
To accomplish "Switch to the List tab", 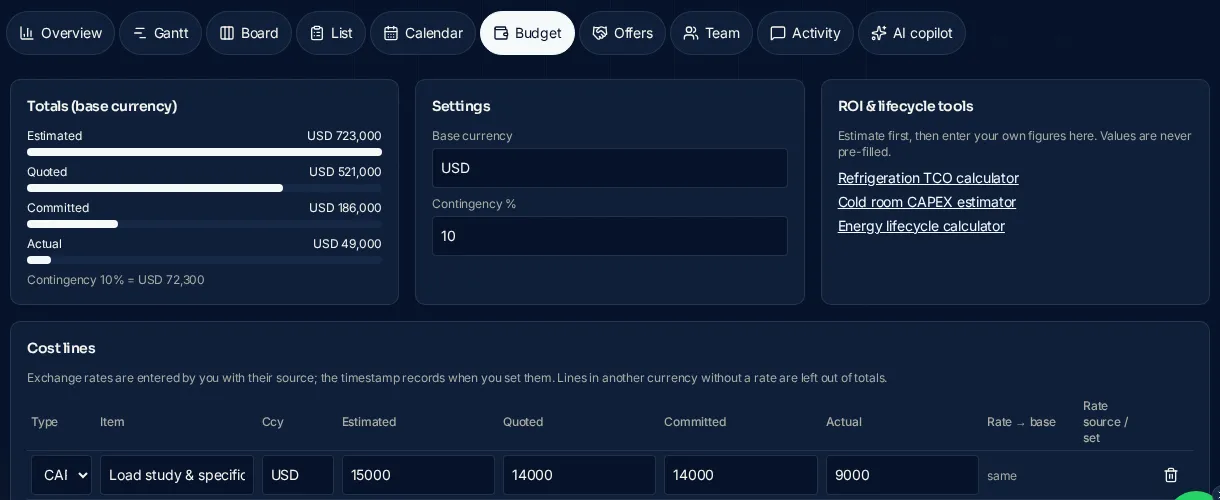I will [331, 33].
